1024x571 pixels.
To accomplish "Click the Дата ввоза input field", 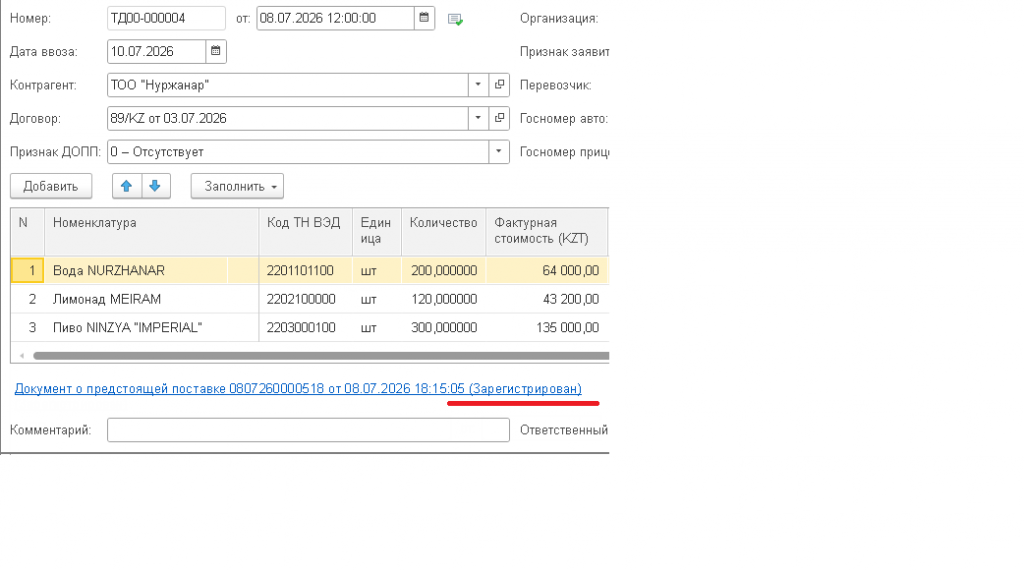I will click(157, 52).
